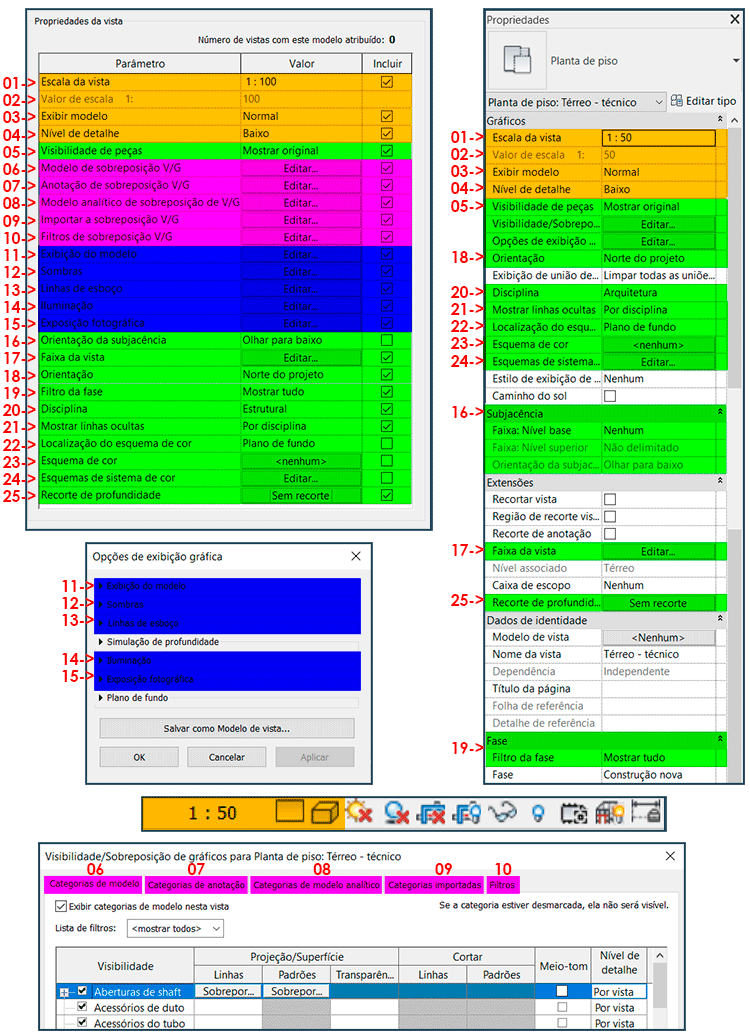Click Salvar como Modelo de vista button

click(227, 727)
